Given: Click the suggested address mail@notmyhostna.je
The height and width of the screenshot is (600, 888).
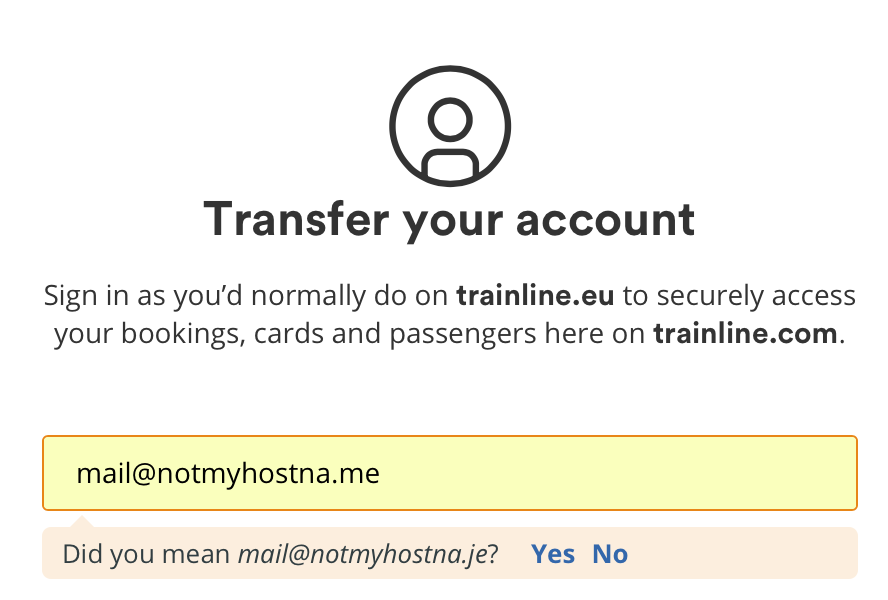Looking at the screenshot, I should 362,554.
